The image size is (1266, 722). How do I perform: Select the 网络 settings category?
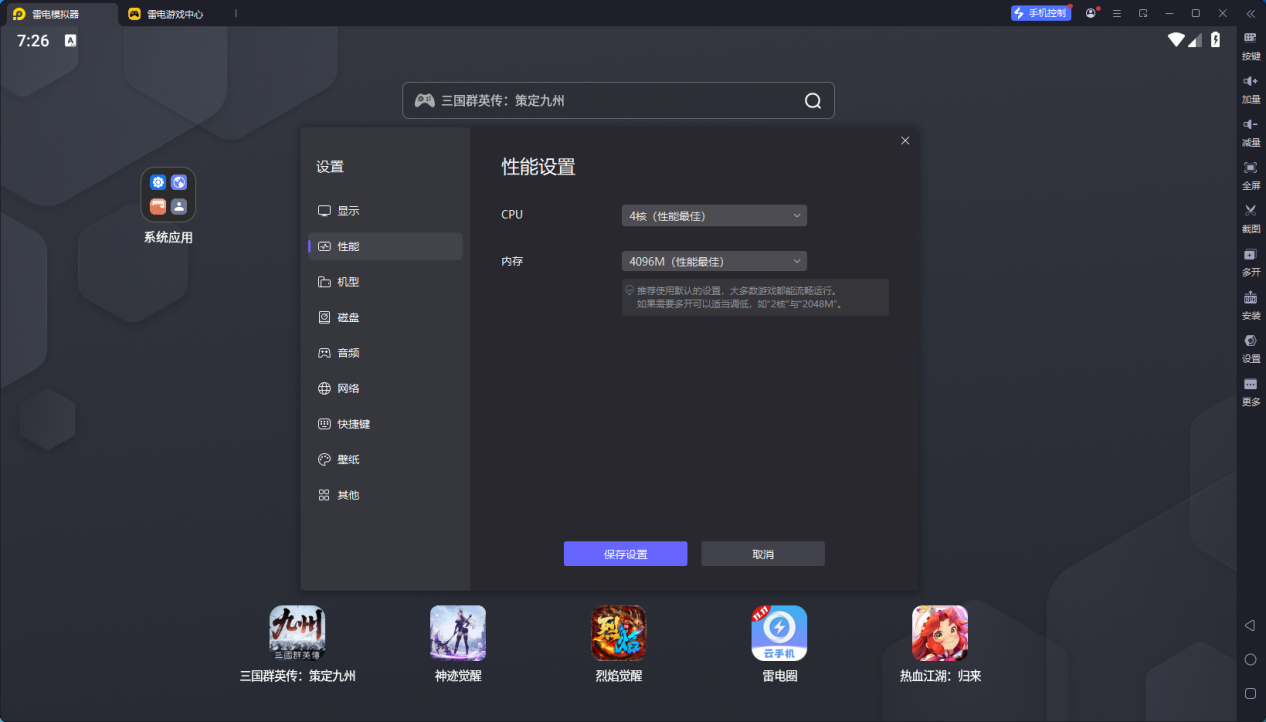348,388
